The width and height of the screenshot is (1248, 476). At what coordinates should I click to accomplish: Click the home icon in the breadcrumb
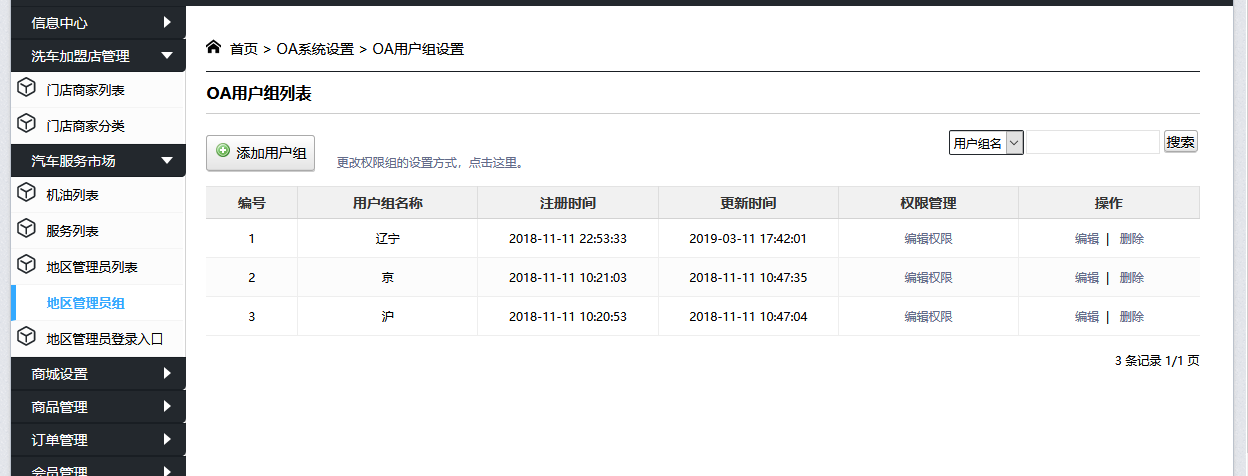pos(213,47)
